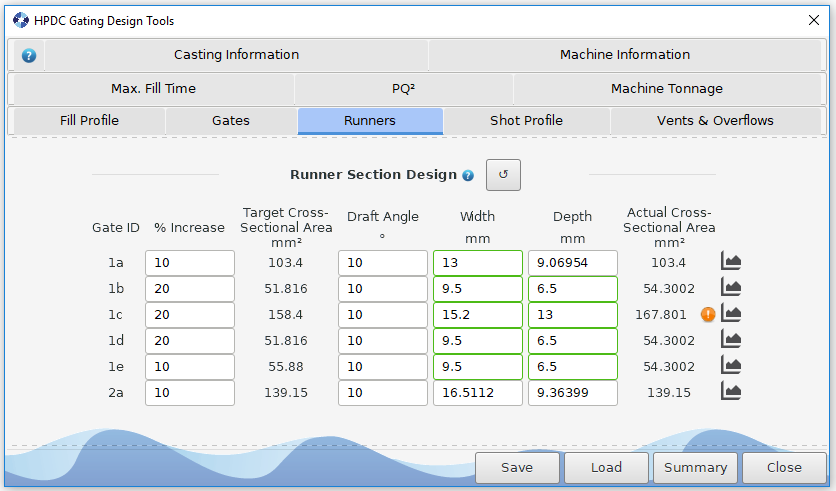
Task: Click the reset arrow button beside Runner Section Design
Action: 503,174
